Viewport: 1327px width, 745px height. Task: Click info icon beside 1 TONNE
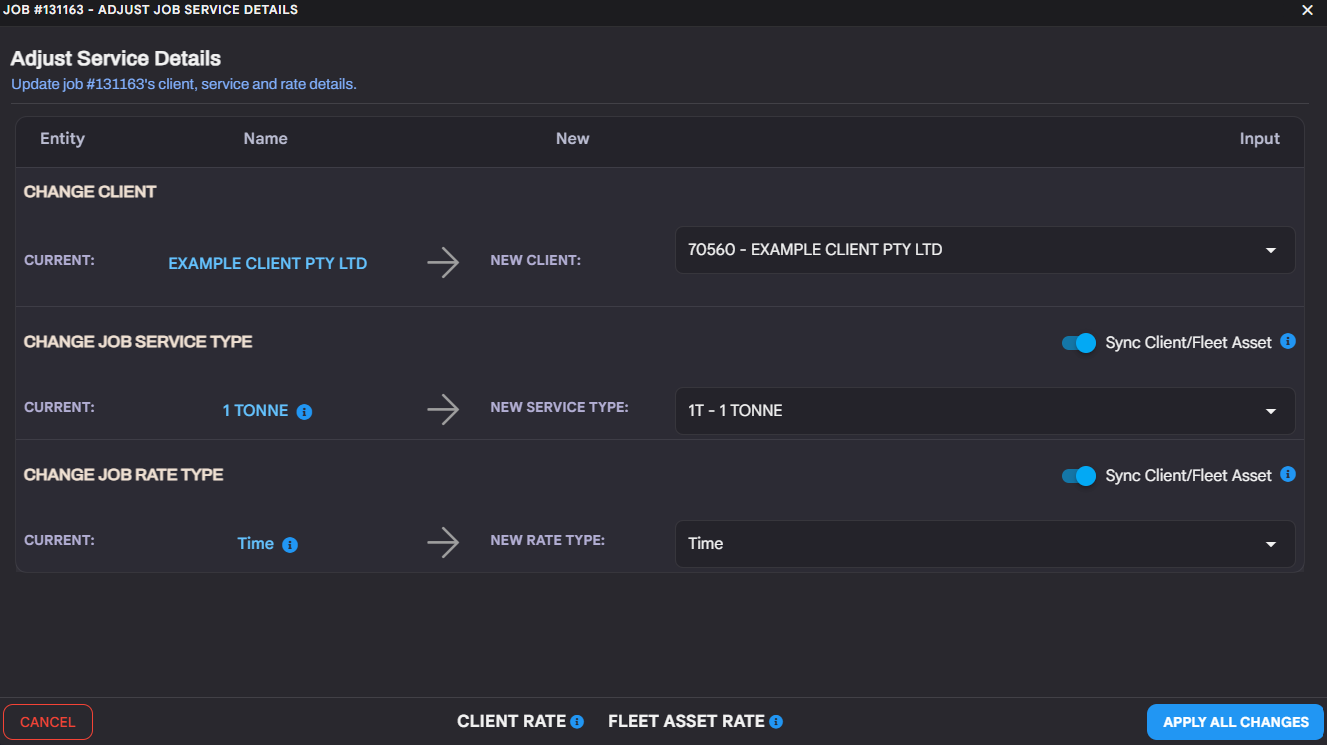305,412
